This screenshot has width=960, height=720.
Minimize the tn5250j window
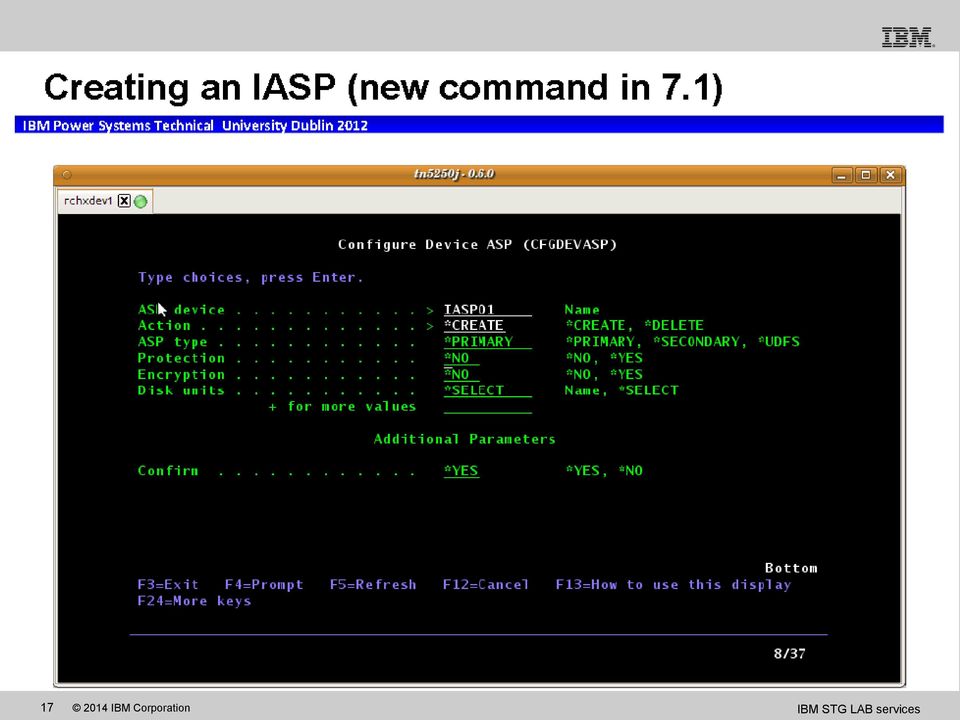pos(841,175)
